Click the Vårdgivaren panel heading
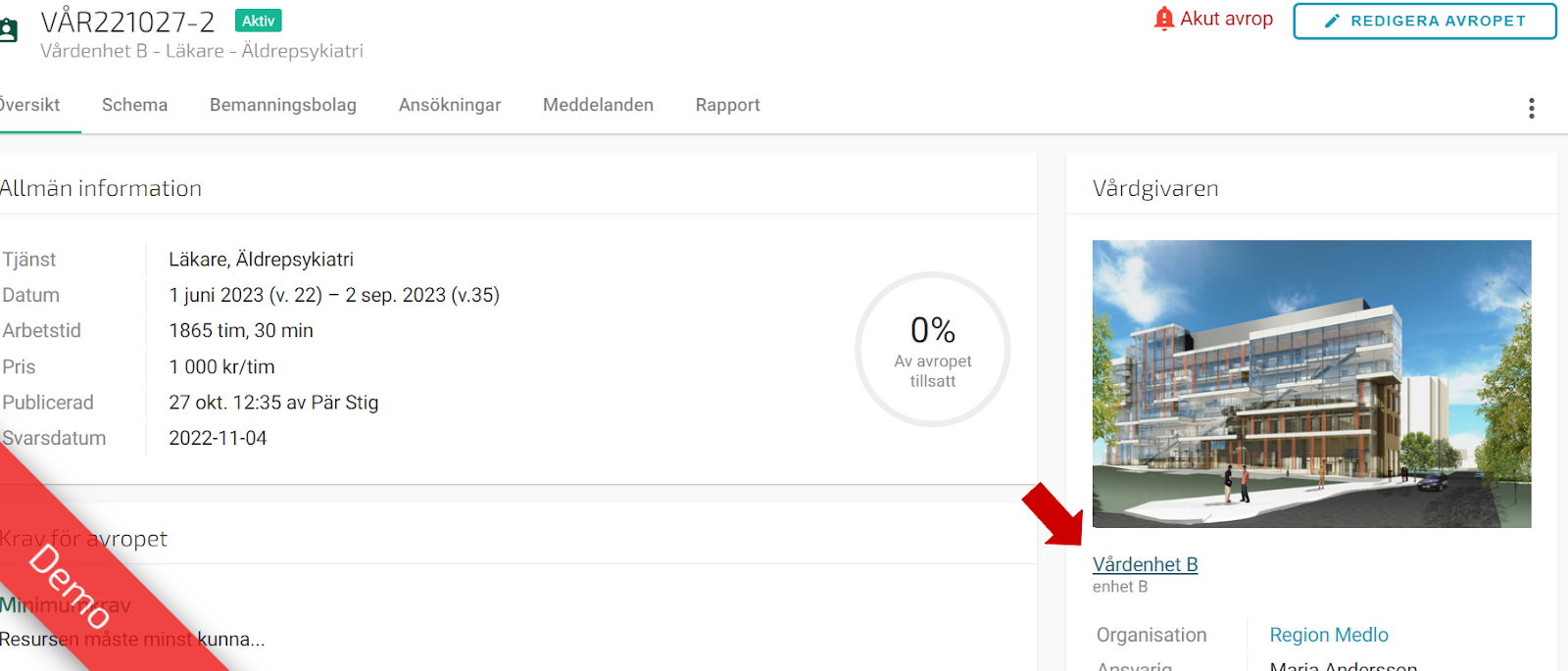Image resolution: width=1568 pixels, height=671 pixels. [x=1155, y=188]
